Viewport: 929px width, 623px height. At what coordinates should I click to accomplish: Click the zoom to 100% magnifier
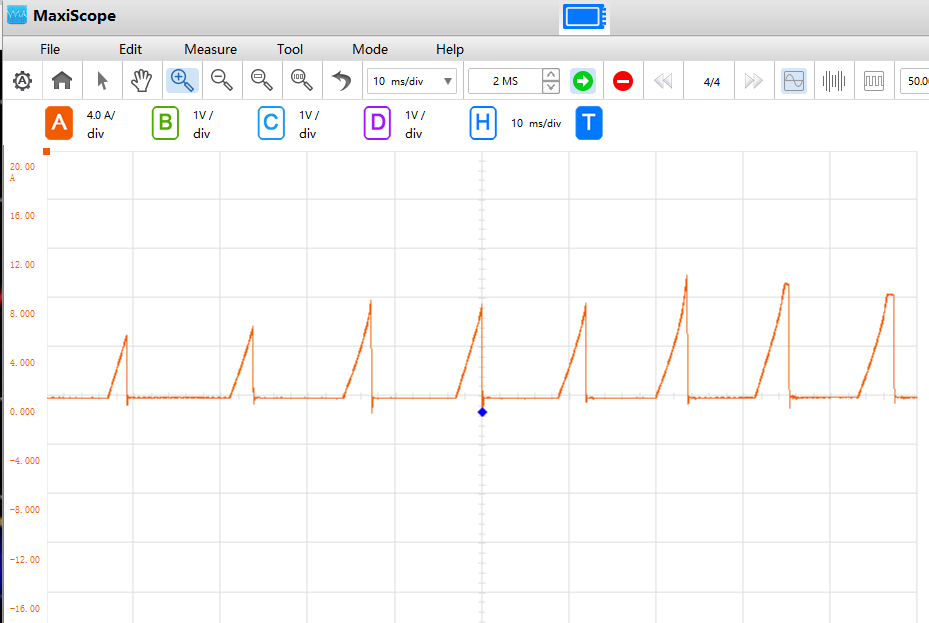point(302,81)
